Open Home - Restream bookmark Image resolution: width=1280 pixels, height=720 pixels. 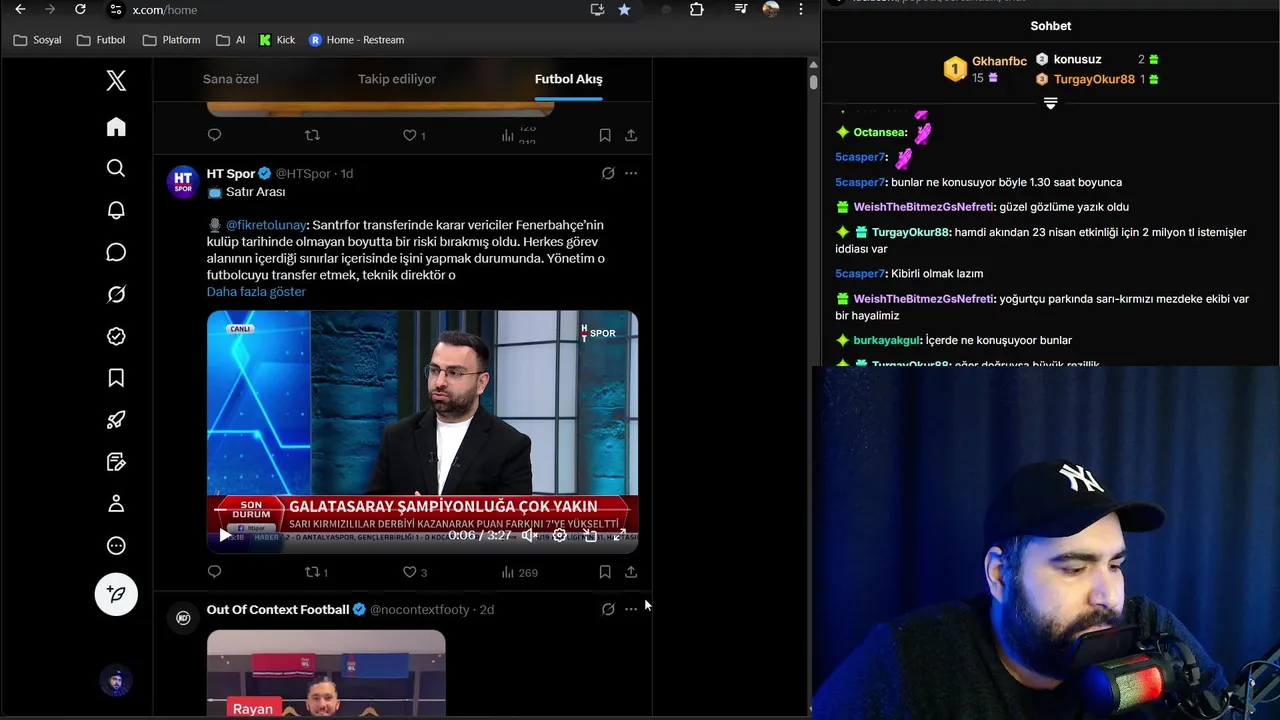pyautogui.click(x=356, y=40)
